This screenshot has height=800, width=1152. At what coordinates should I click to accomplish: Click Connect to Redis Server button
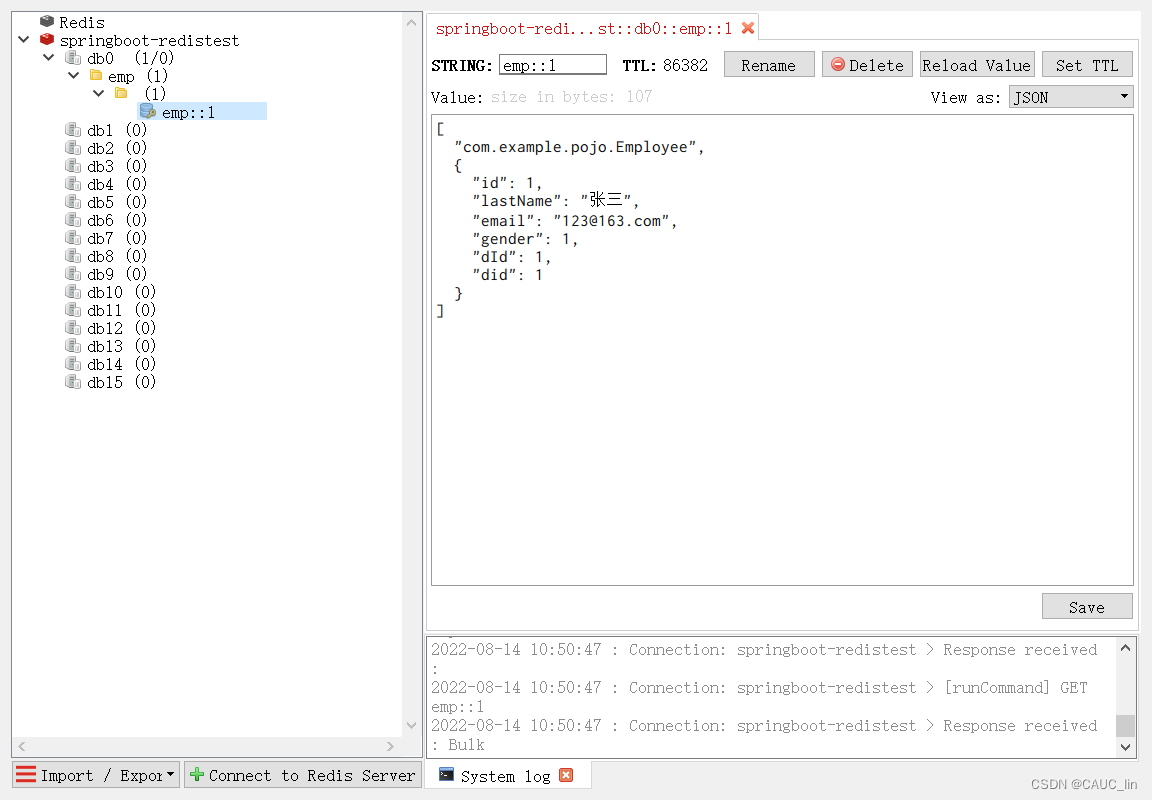point(303,775)
